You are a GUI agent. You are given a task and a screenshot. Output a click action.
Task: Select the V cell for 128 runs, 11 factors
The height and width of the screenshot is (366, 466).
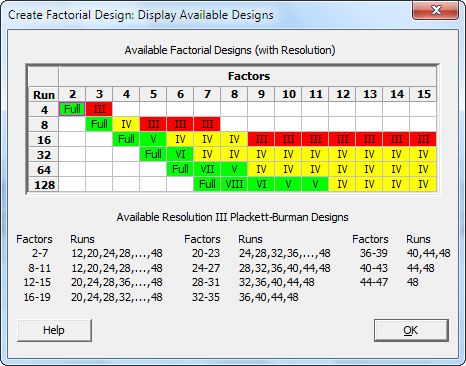(x=315, y=184)
